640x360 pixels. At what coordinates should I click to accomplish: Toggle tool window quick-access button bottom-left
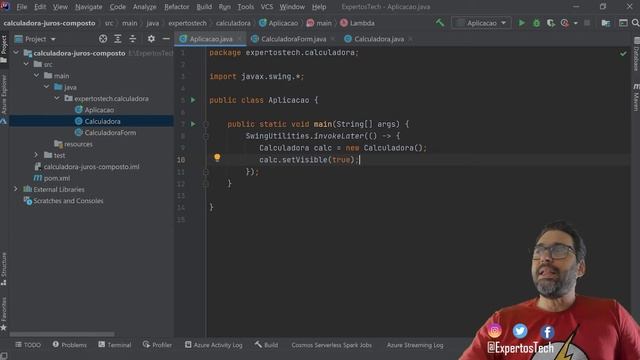click(4, 356)
